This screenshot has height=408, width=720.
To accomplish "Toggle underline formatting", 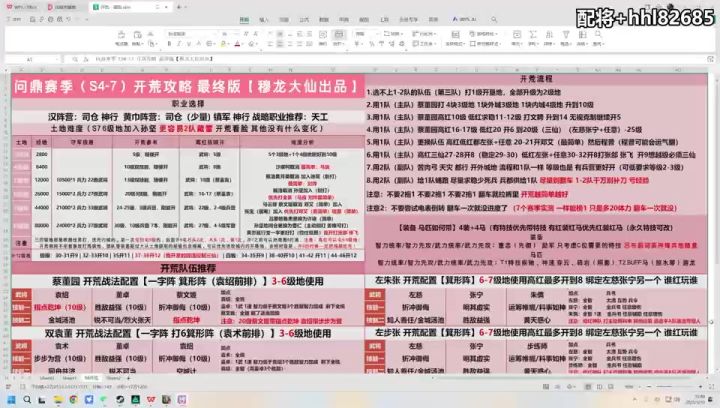I will [188, 44].
